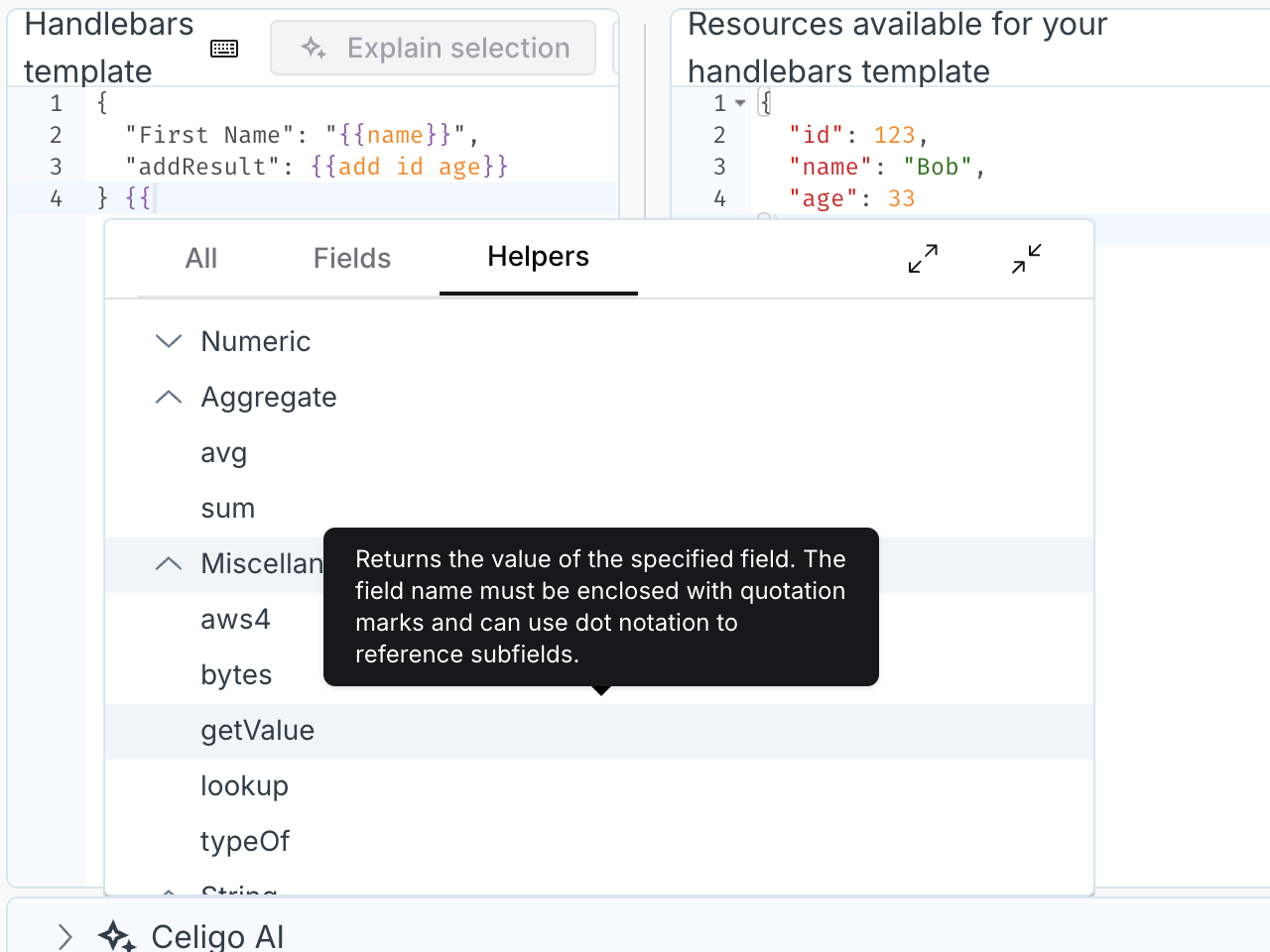Viewport: 1270px width, 952px height.
Task: Click the Aggregate group label
Action: (269, 397)
